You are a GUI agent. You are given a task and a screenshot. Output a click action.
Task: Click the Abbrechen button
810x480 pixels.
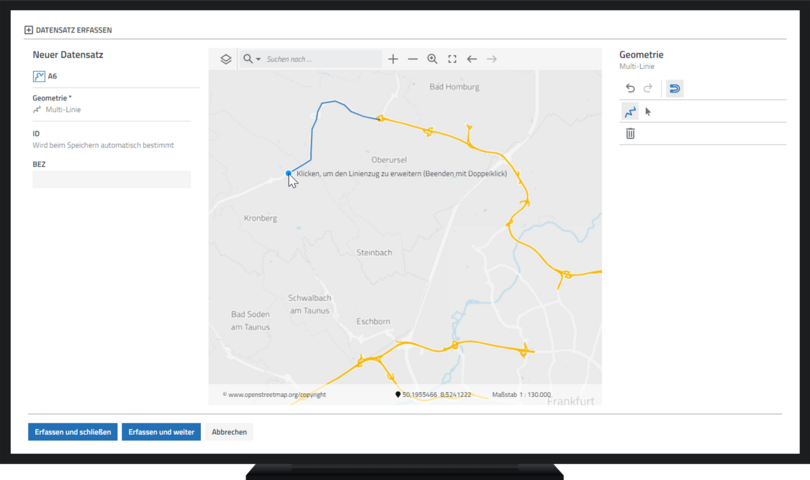coord(229,432)
